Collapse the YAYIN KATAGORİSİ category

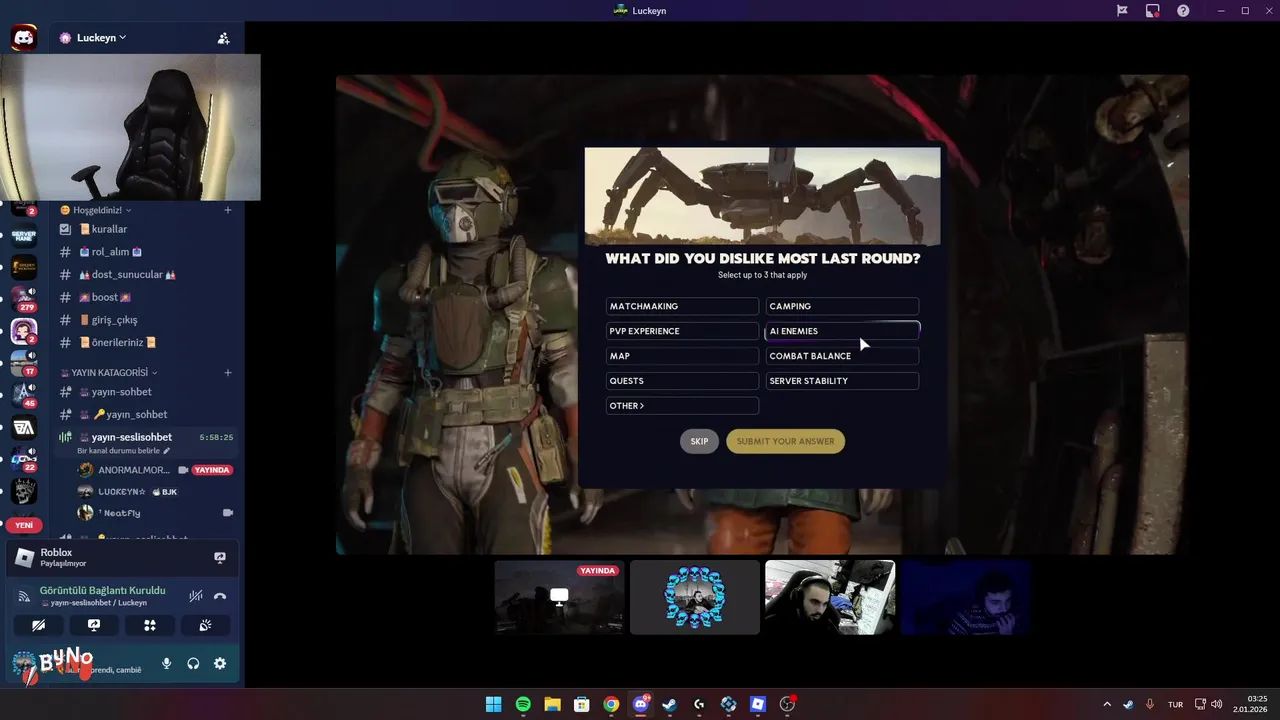pyautogui.click(x=109, y=373)
